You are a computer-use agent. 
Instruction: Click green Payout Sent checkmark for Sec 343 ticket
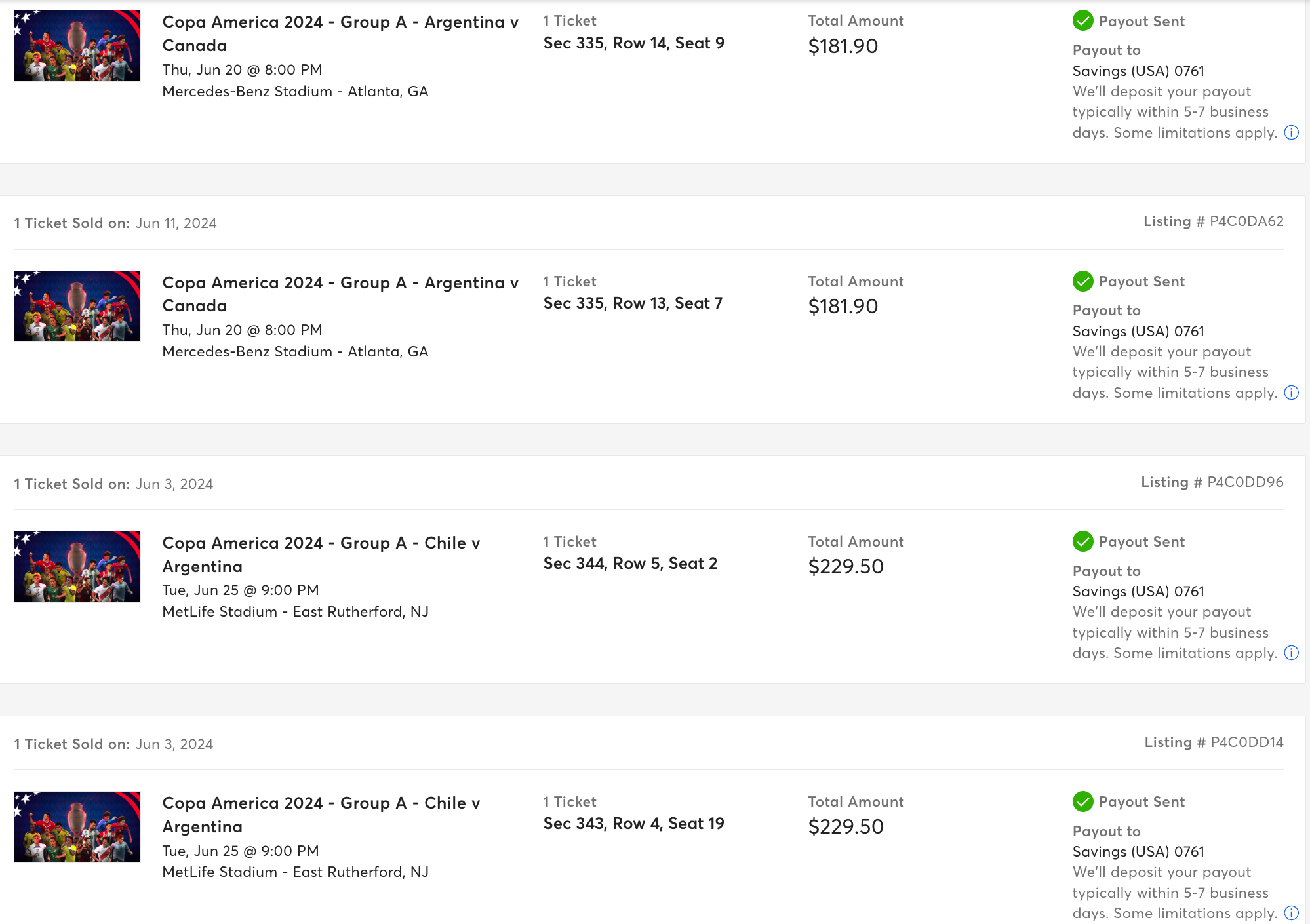coord(1082,801)
